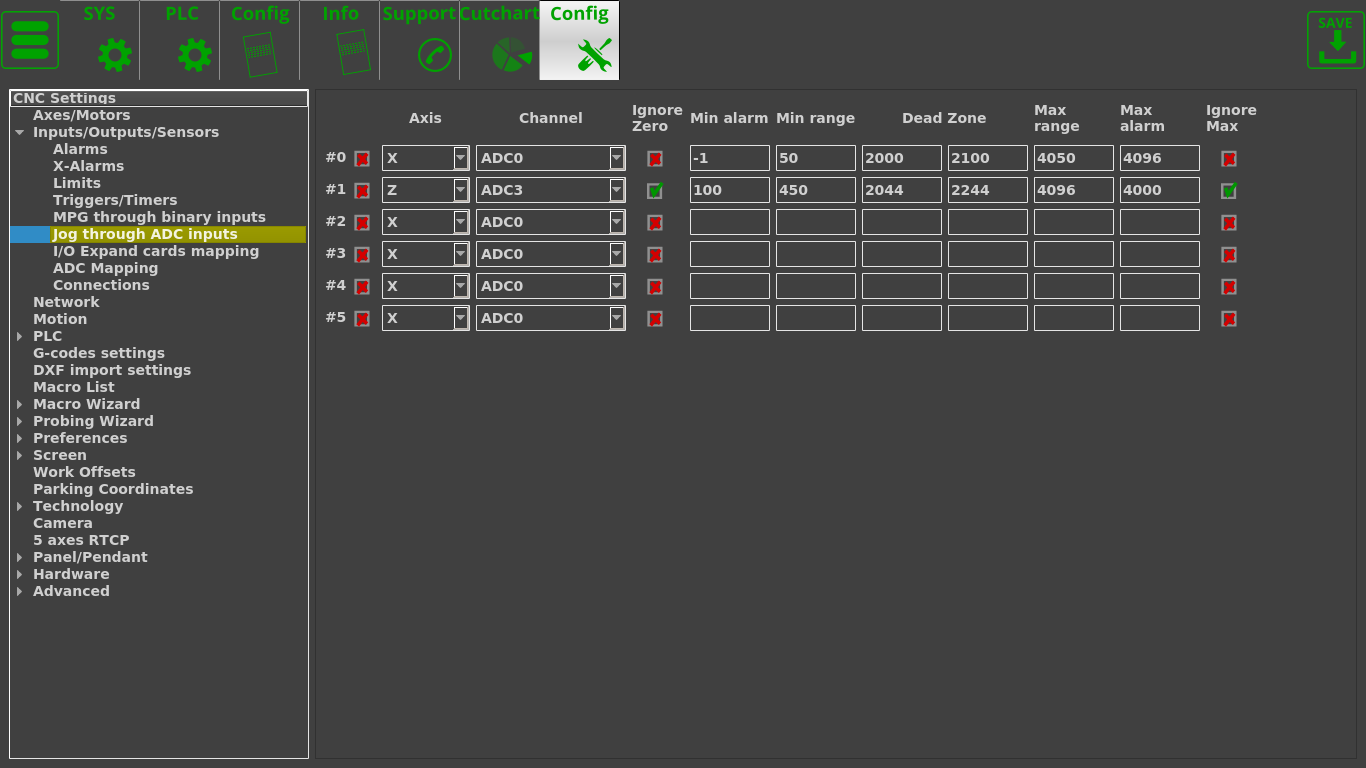Select the Config wrench and screwdriver icon
Viewport: 1366px width, 768px height.
pos(594,54)
